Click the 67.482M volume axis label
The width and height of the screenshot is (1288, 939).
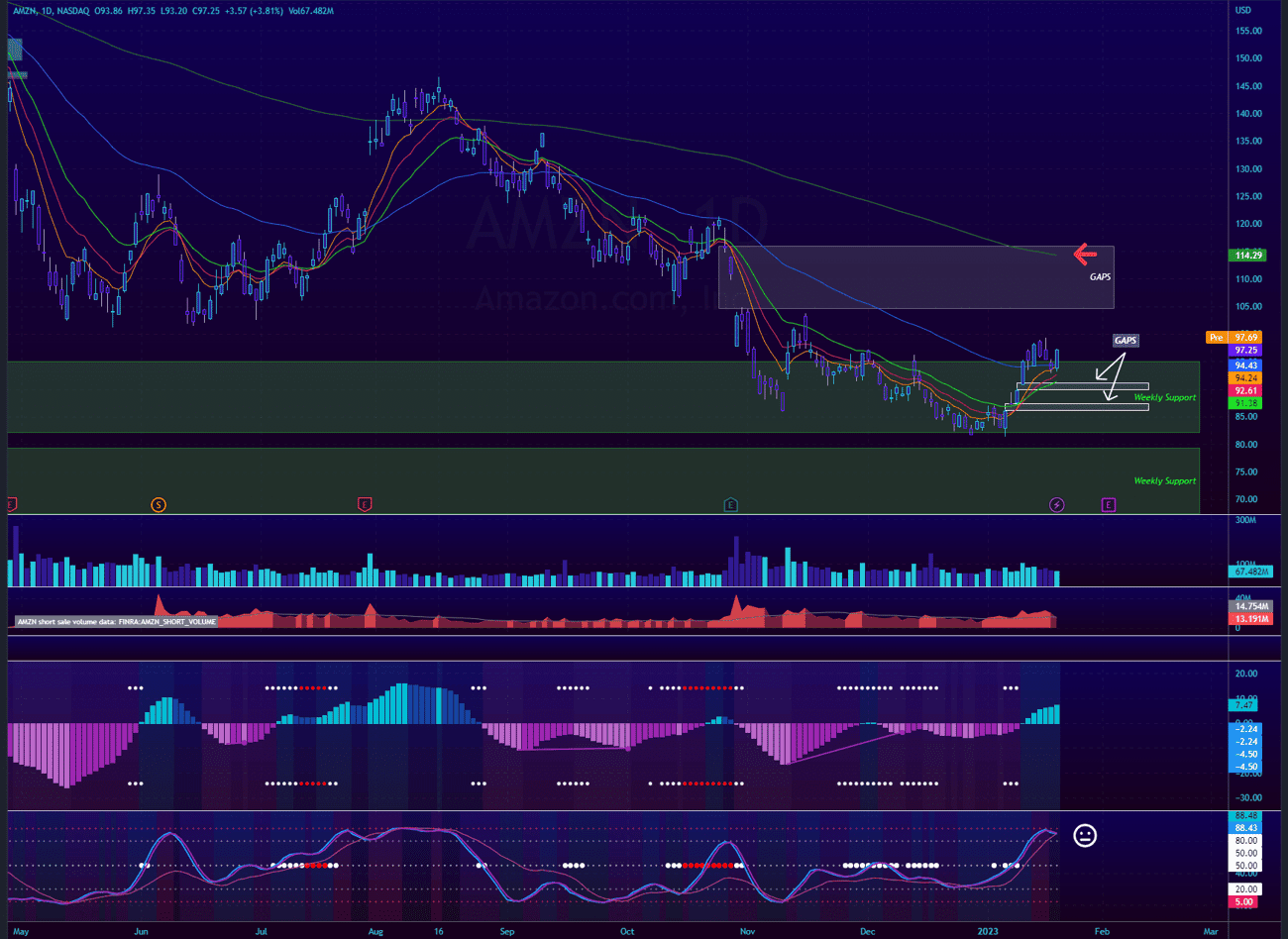pos(1251,572)
